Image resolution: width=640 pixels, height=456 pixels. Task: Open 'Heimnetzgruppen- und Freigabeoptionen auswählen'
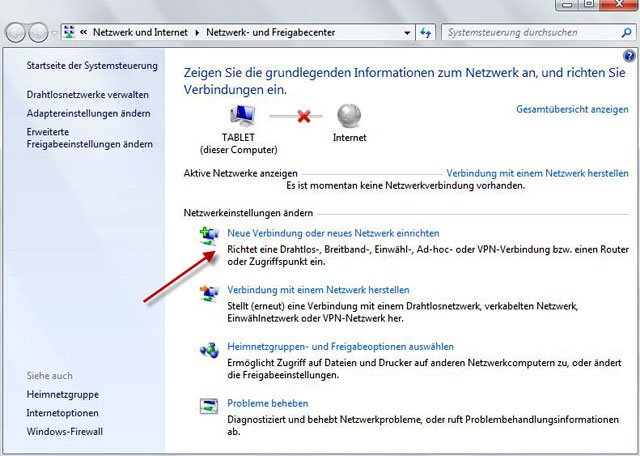click(340, 347)
